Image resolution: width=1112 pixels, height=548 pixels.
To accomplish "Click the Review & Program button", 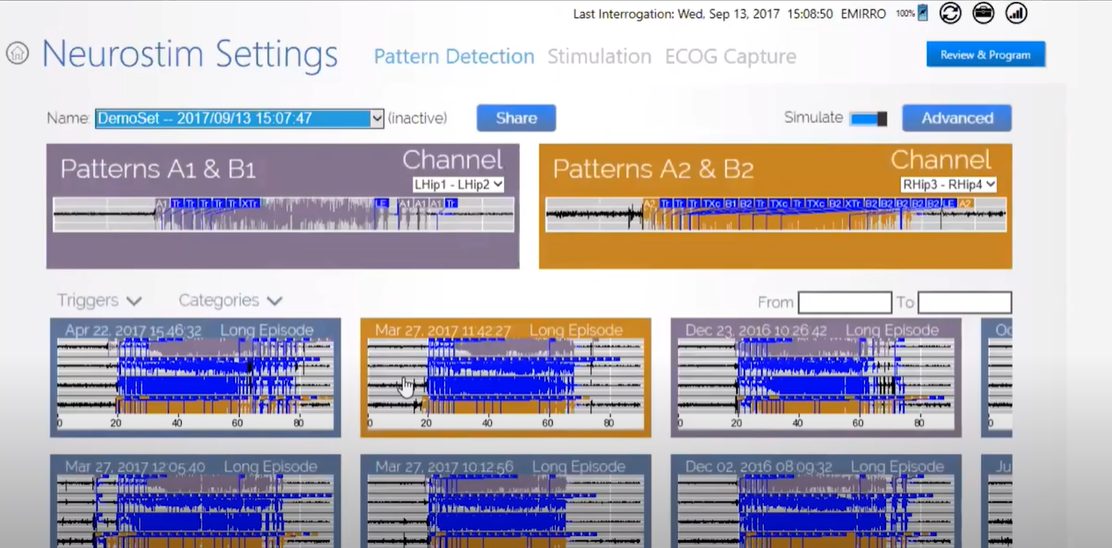I will point(985,55).
